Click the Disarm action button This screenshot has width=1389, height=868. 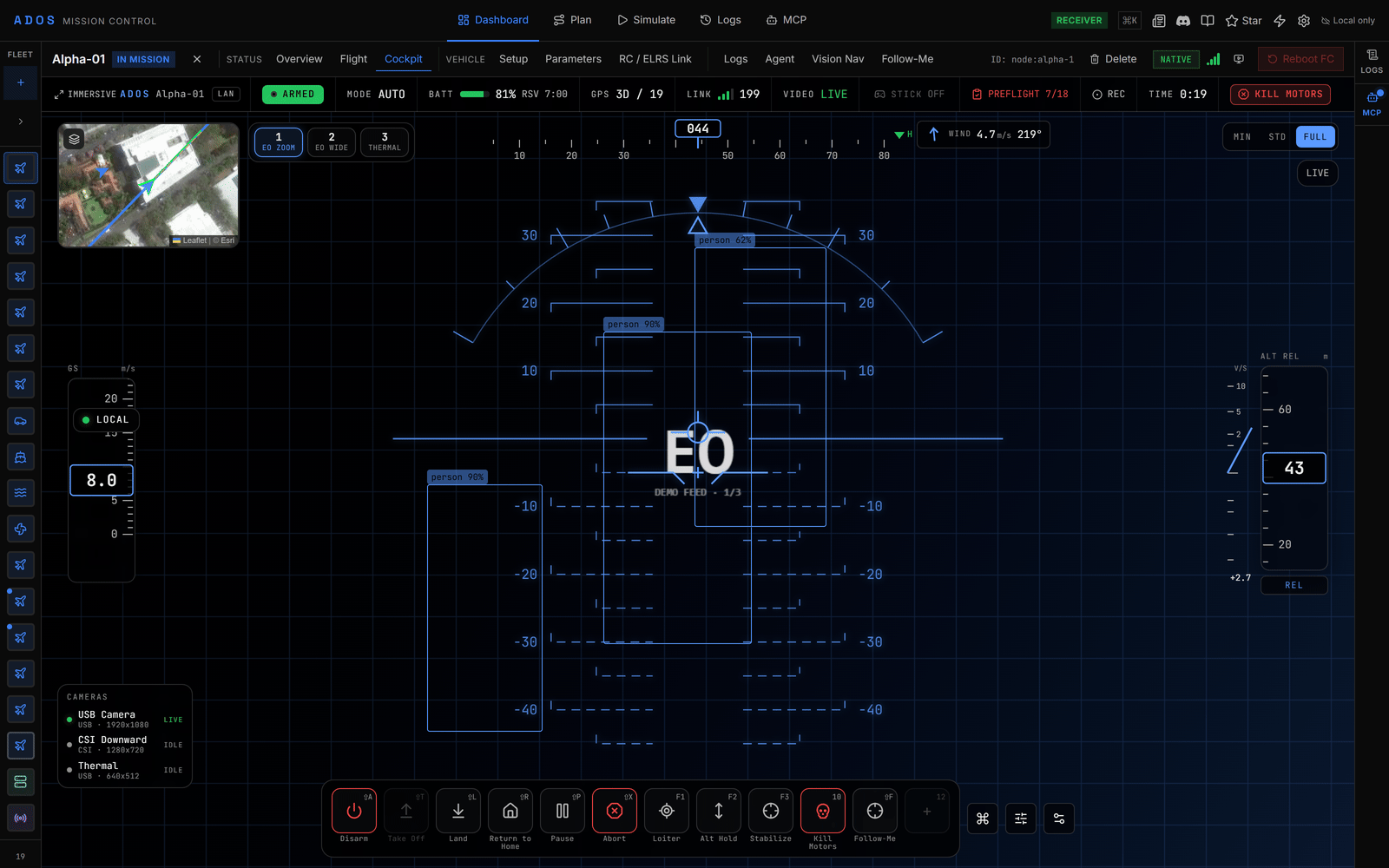[x=354, y=811]
